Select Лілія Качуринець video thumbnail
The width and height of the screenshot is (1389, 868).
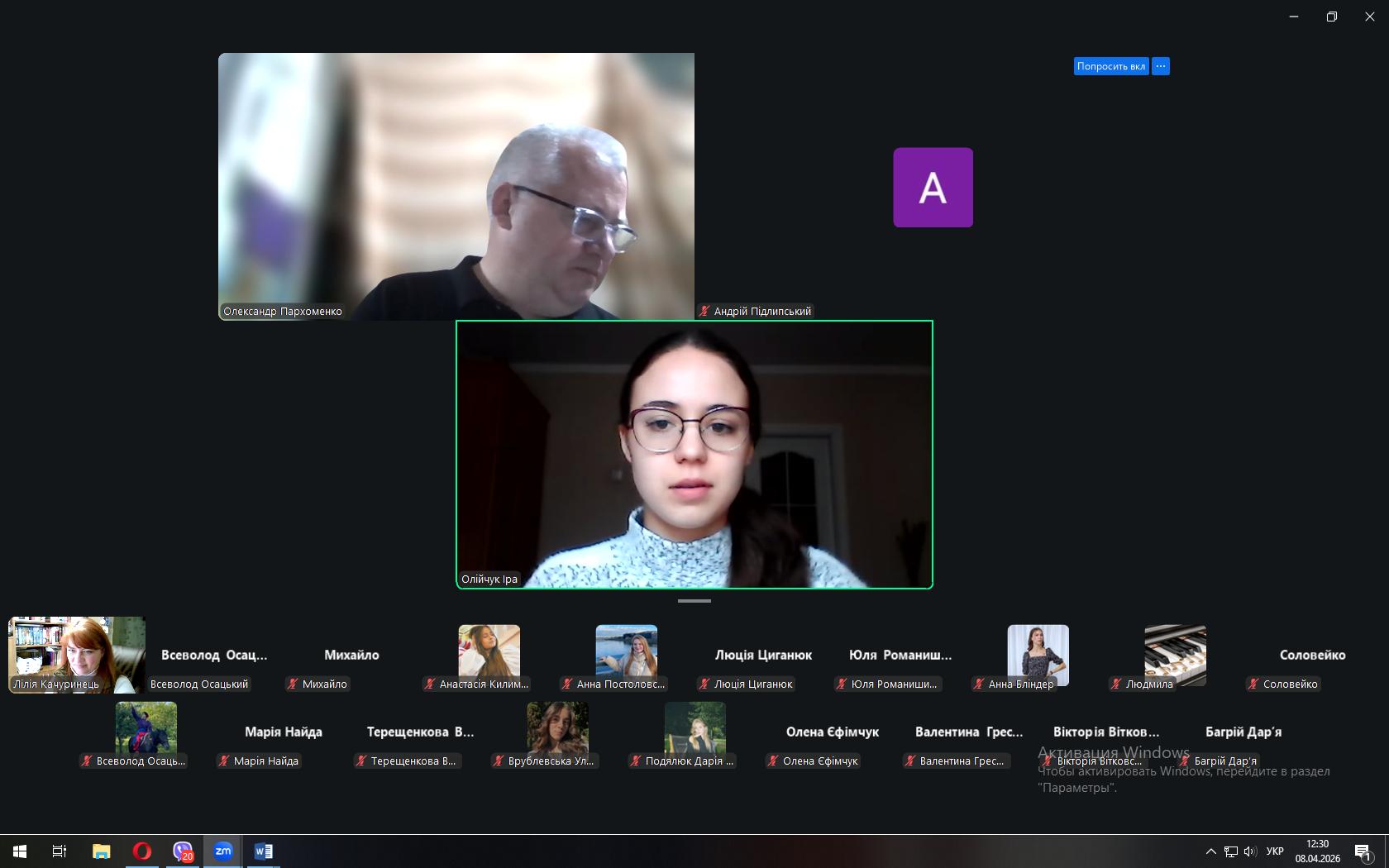pos(76,655)
